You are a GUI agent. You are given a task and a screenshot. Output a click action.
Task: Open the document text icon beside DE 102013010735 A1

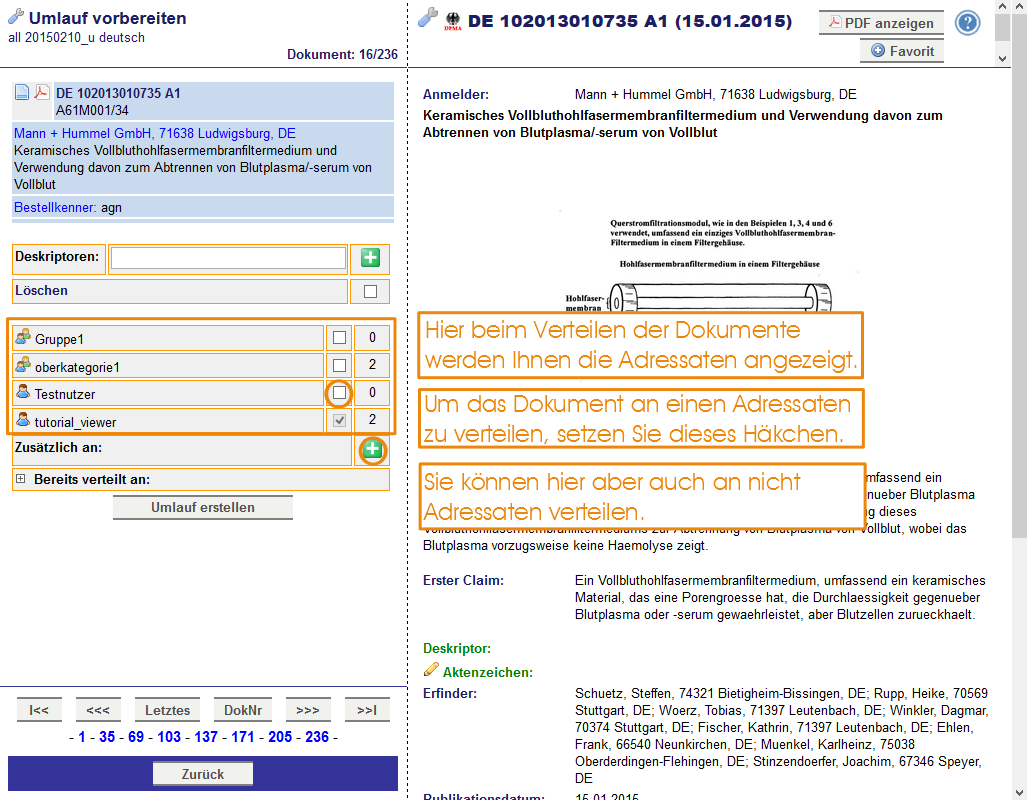(x=22, y=92)
